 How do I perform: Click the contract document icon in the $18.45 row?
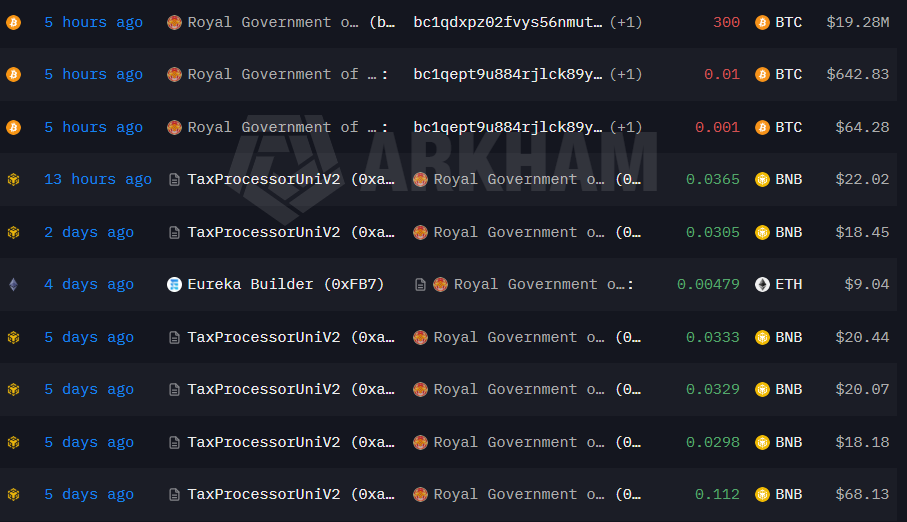(x=174, y=233)
